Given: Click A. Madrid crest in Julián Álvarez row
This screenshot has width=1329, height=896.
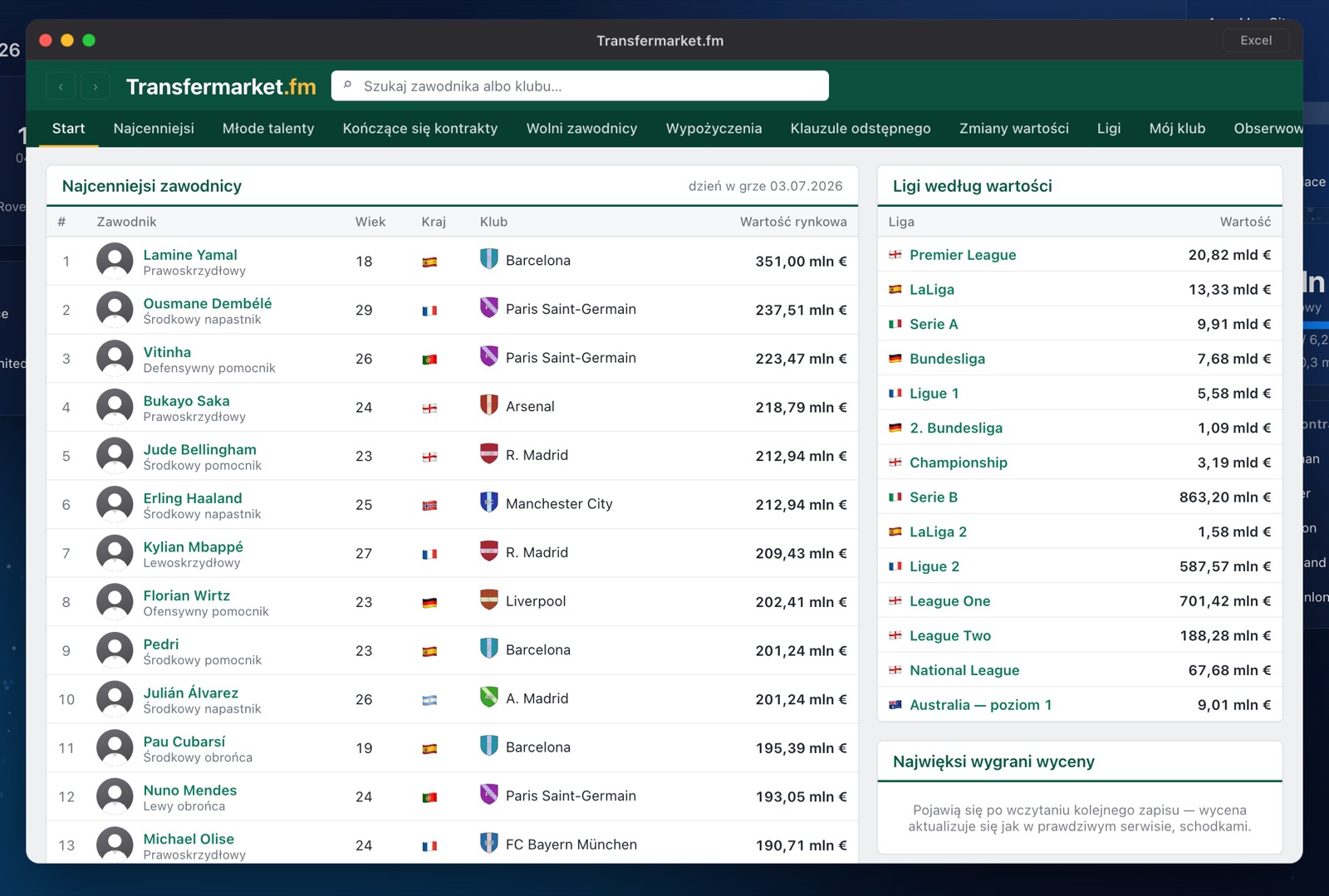Looking at the screenshot, I should pyautogui.click(x=489, y=698).
